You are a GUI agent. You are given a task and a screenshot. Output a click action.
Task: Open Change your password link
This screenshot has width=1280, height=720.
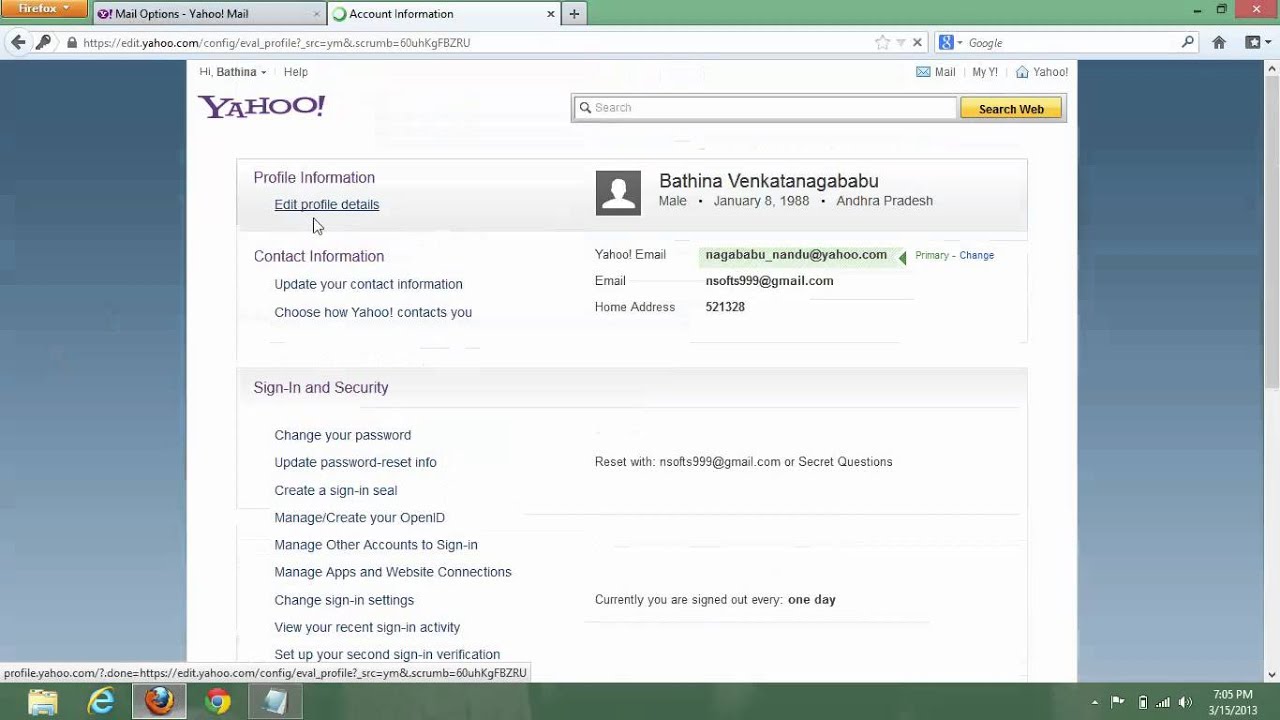pyautogui.click(x=343, y=435)
